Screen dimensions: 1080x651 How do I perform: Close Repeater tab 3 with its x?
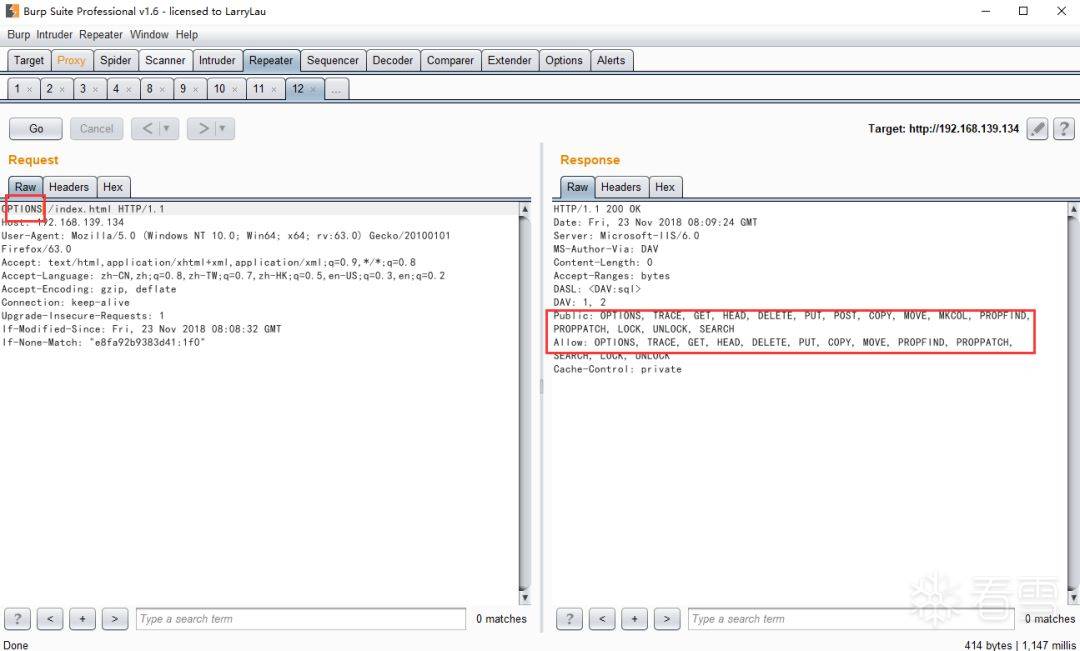tap(95, 90)
